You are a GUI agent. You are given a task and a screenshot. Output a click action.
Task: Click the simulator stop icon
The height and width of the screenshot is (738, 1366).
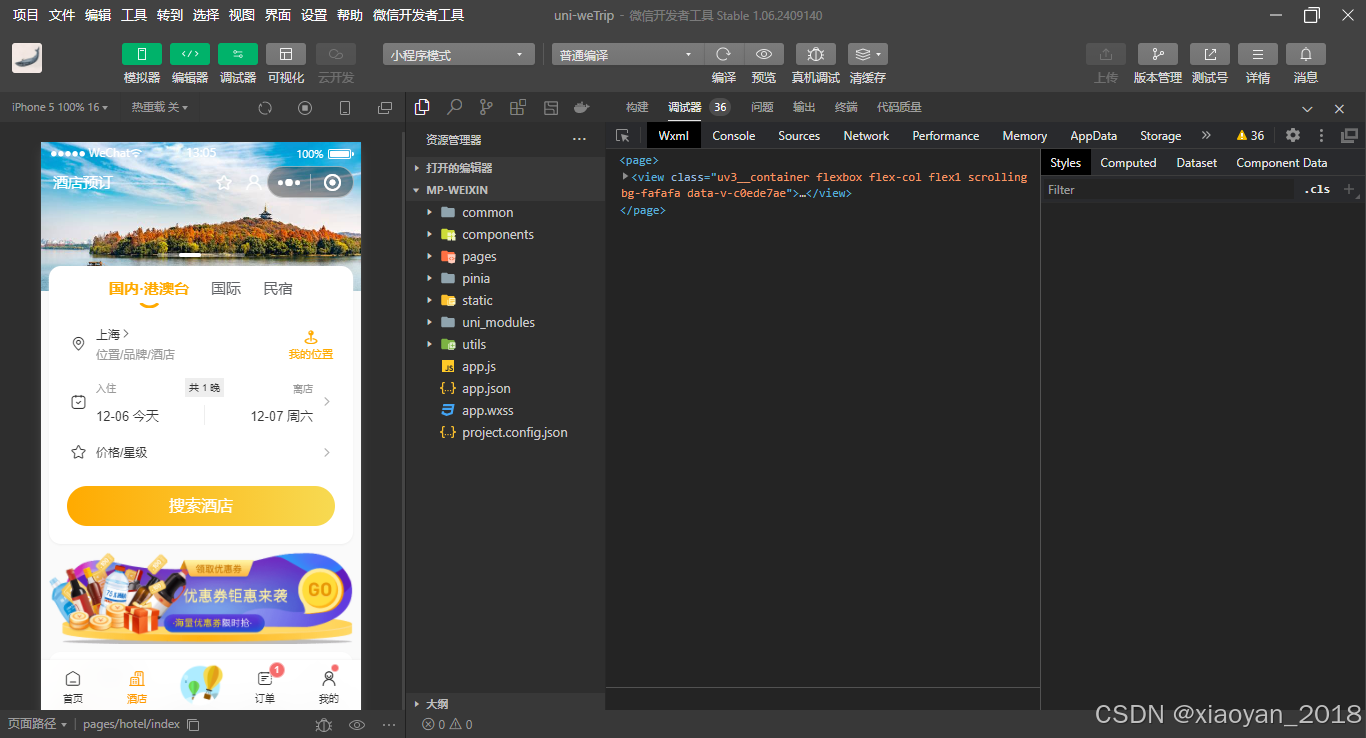click(x=305, y=108)
